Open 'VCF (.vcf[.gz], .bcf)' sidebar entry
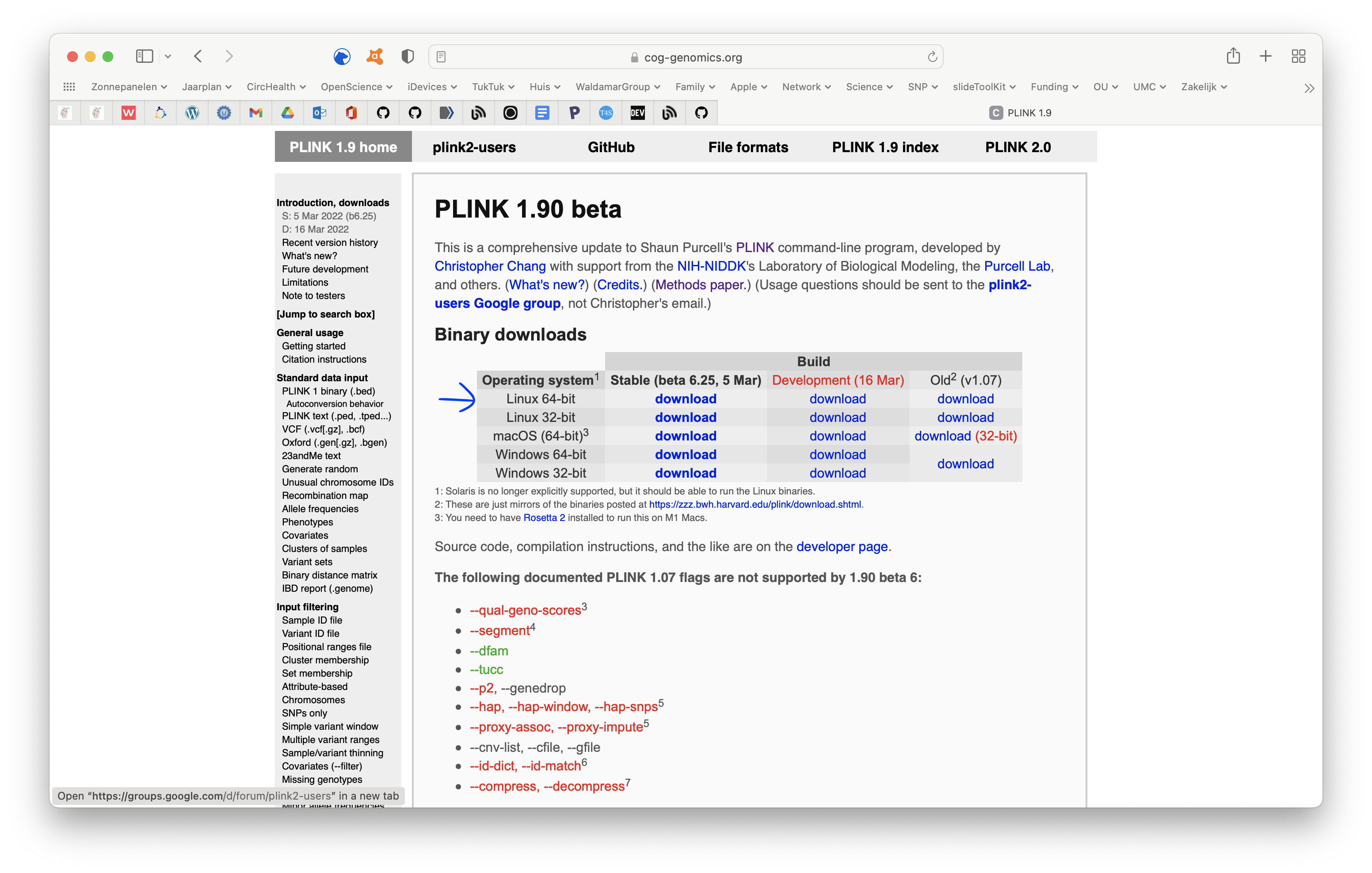 pos(323,429)
